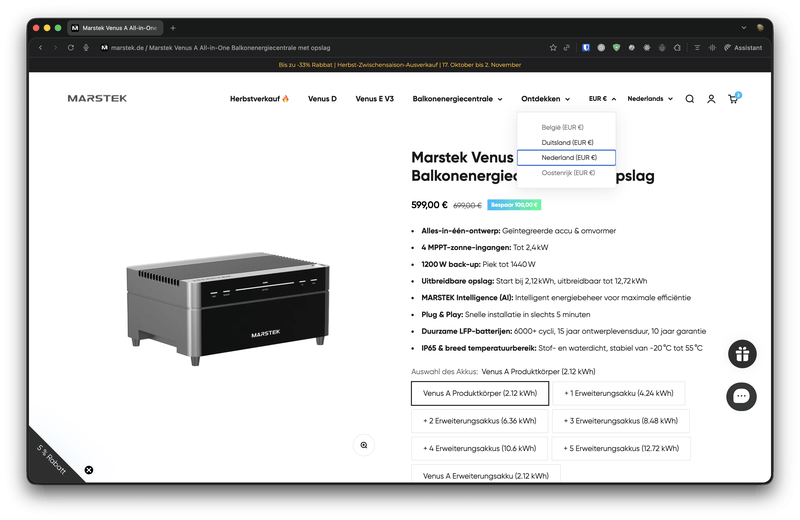Select + 1 Erweiterungsakku (4.24 kWh) option
800x520 pixels.
[618, 393]
